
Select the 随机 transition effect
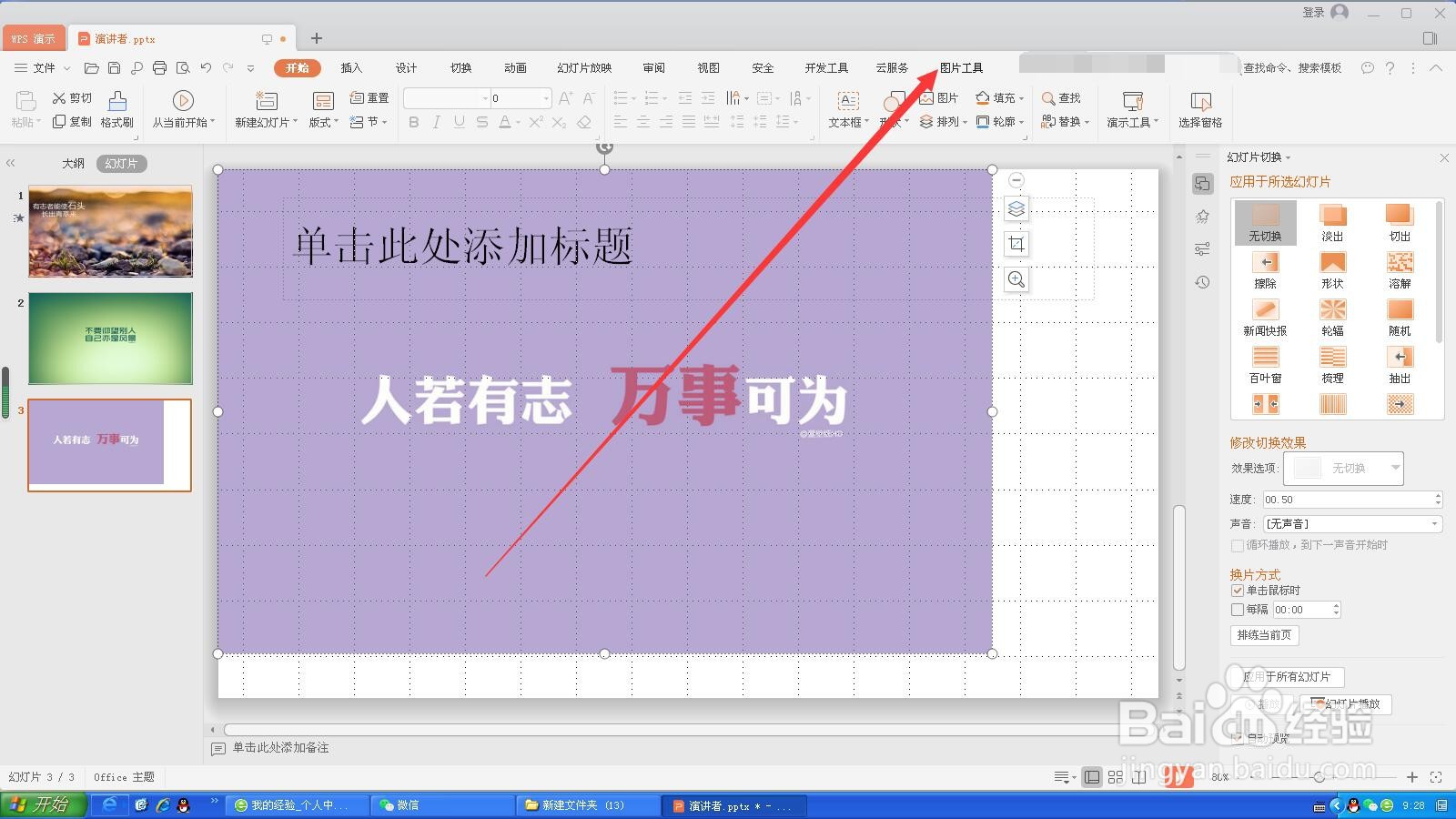[x=1400, y=318]
